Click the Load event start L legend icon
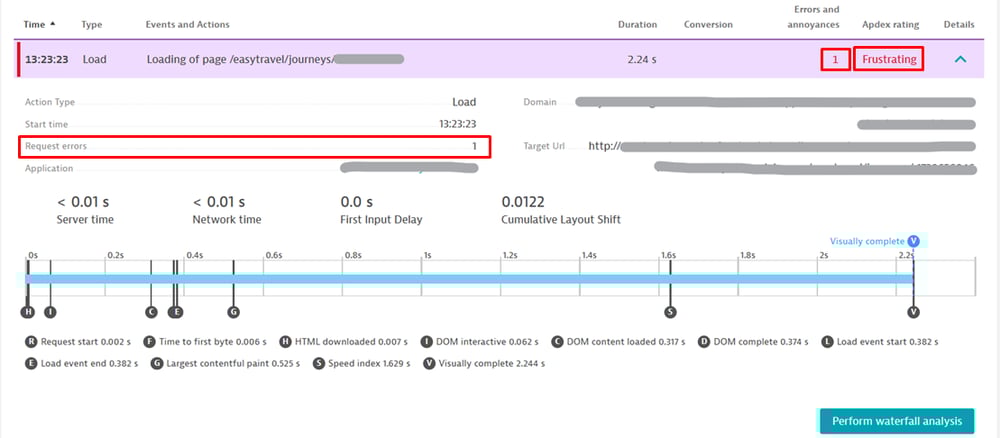This screenshot has width=1000, height=438. [x=827, y=341]
